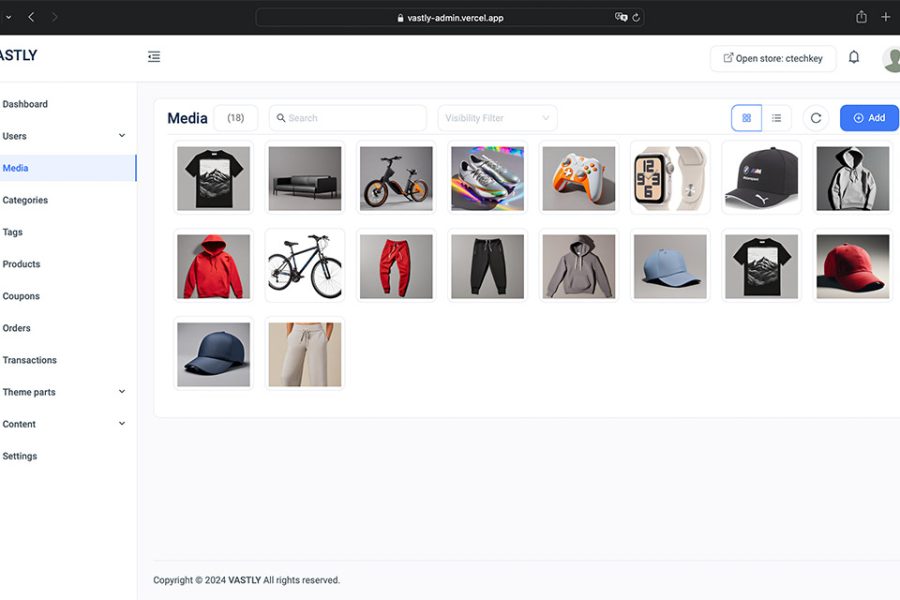Select the light gray hoodie thumbnail

coord(852,178)
